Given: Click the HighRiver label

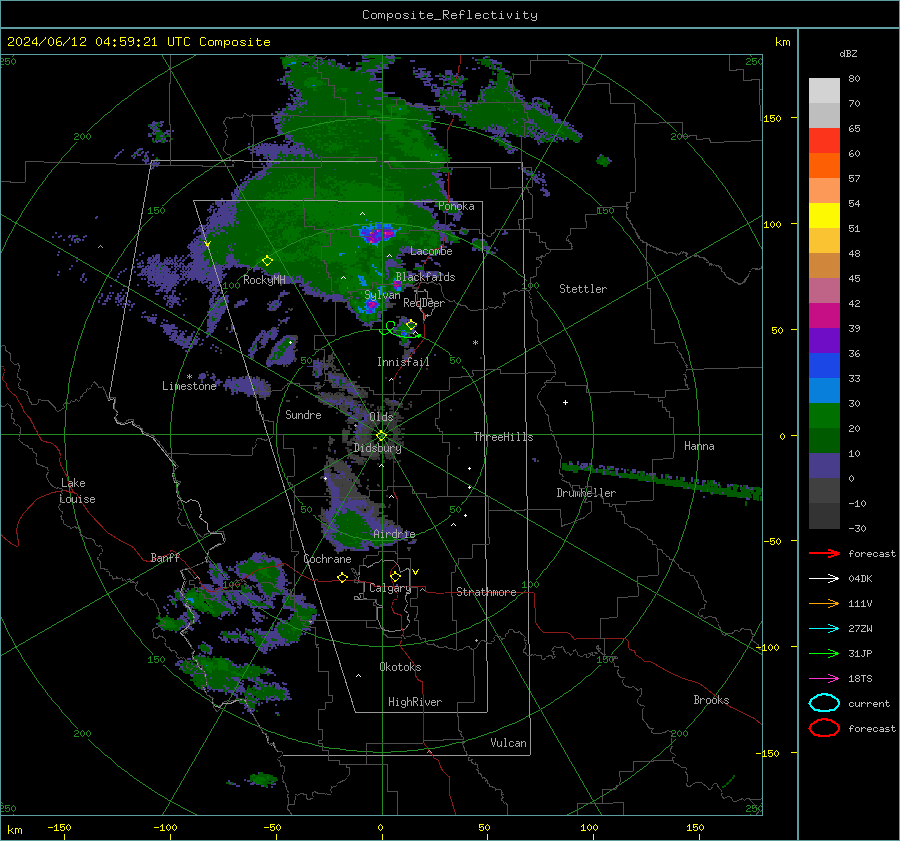Looking at the screenshot, I should click(415, 702).
